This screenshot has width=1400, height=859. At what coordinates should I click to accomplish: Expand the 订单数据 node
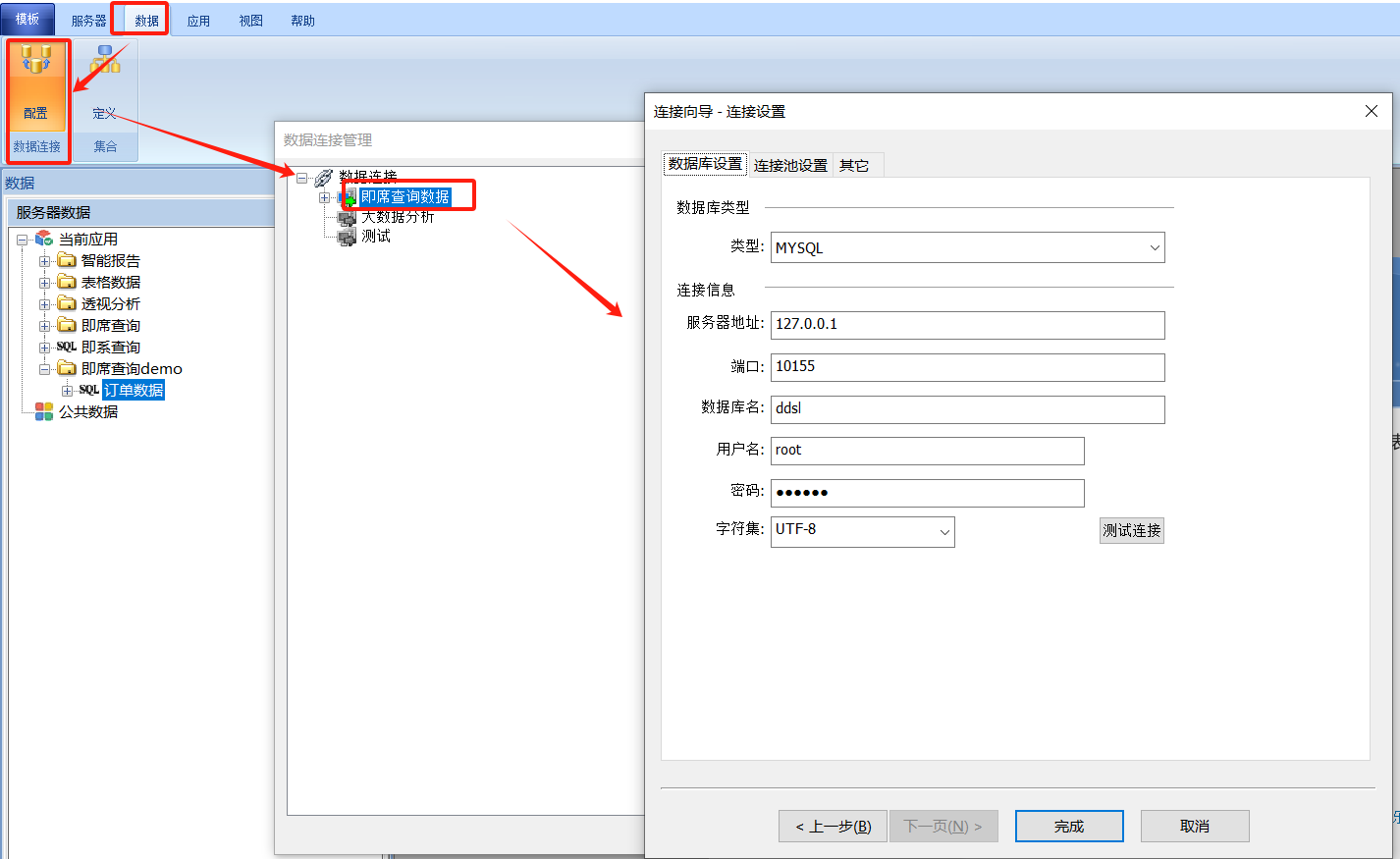pos(67,391)
